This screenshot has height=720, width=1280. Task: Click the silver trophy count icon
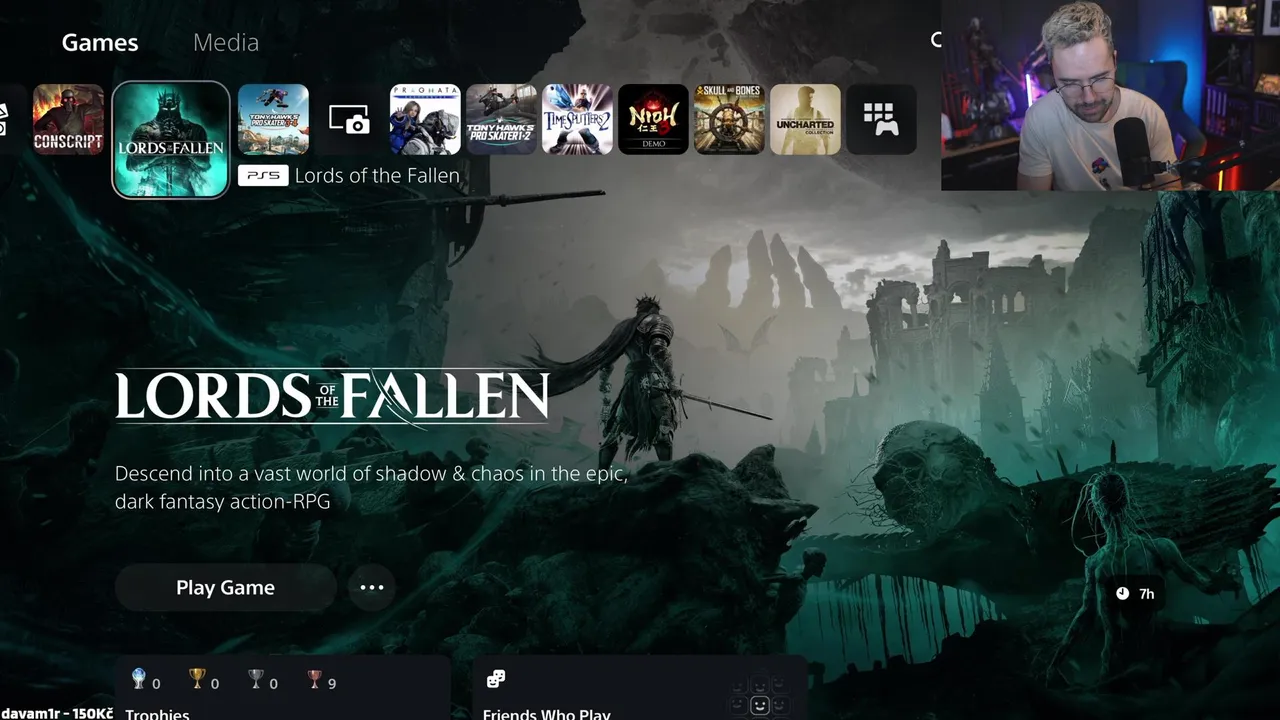[256, 680]
